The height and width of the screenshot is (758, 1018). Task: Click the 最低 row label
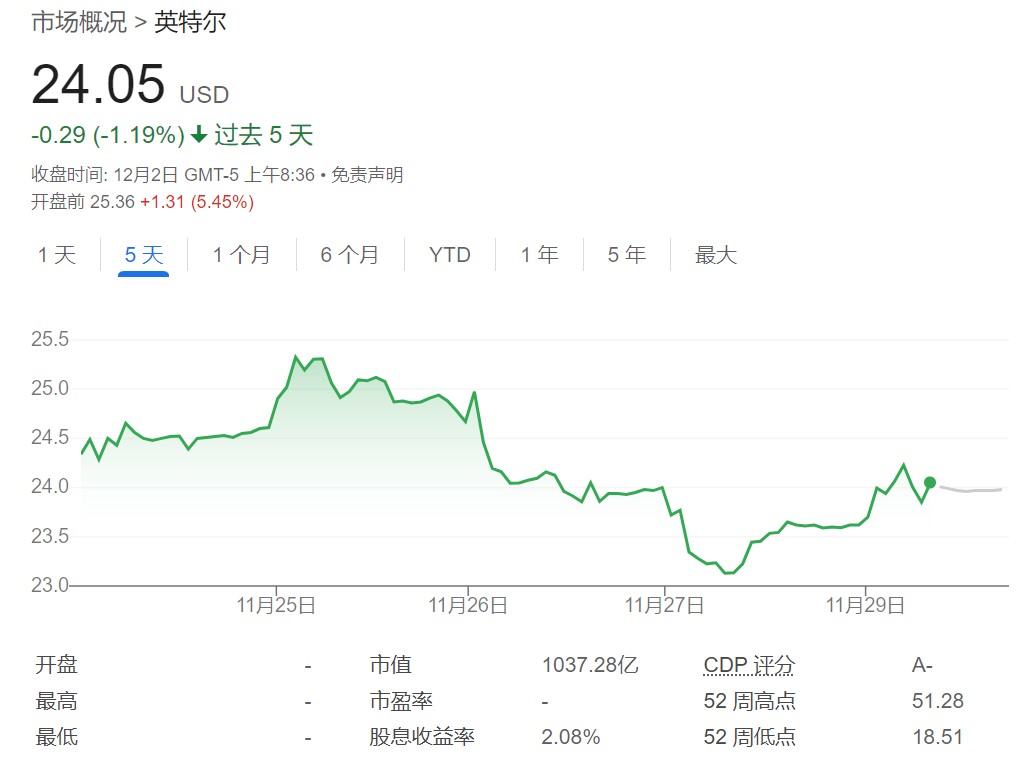56,737
